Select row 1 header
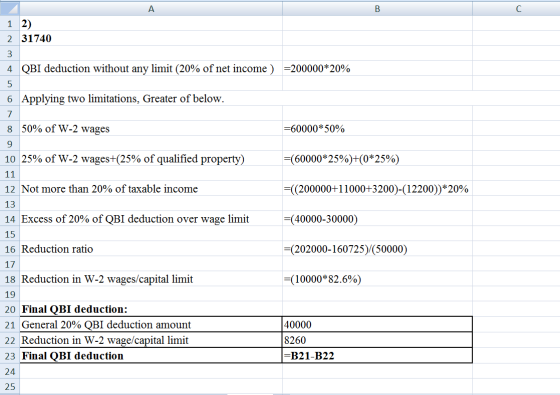This screenshot has width=560, height=395. [x=10, y=24]
